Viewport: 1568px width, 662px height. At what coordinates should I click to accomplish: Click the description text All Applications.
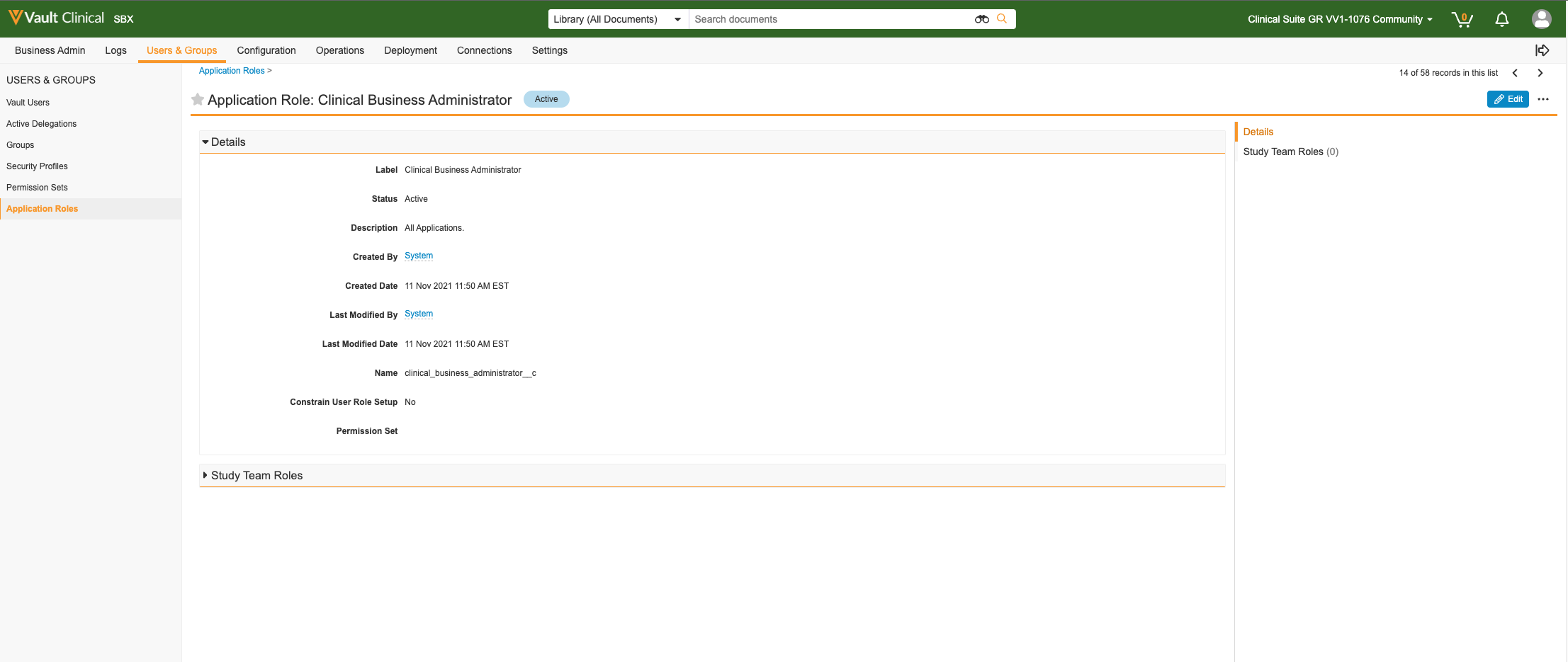pyautogui.click(x=434, y=228)
